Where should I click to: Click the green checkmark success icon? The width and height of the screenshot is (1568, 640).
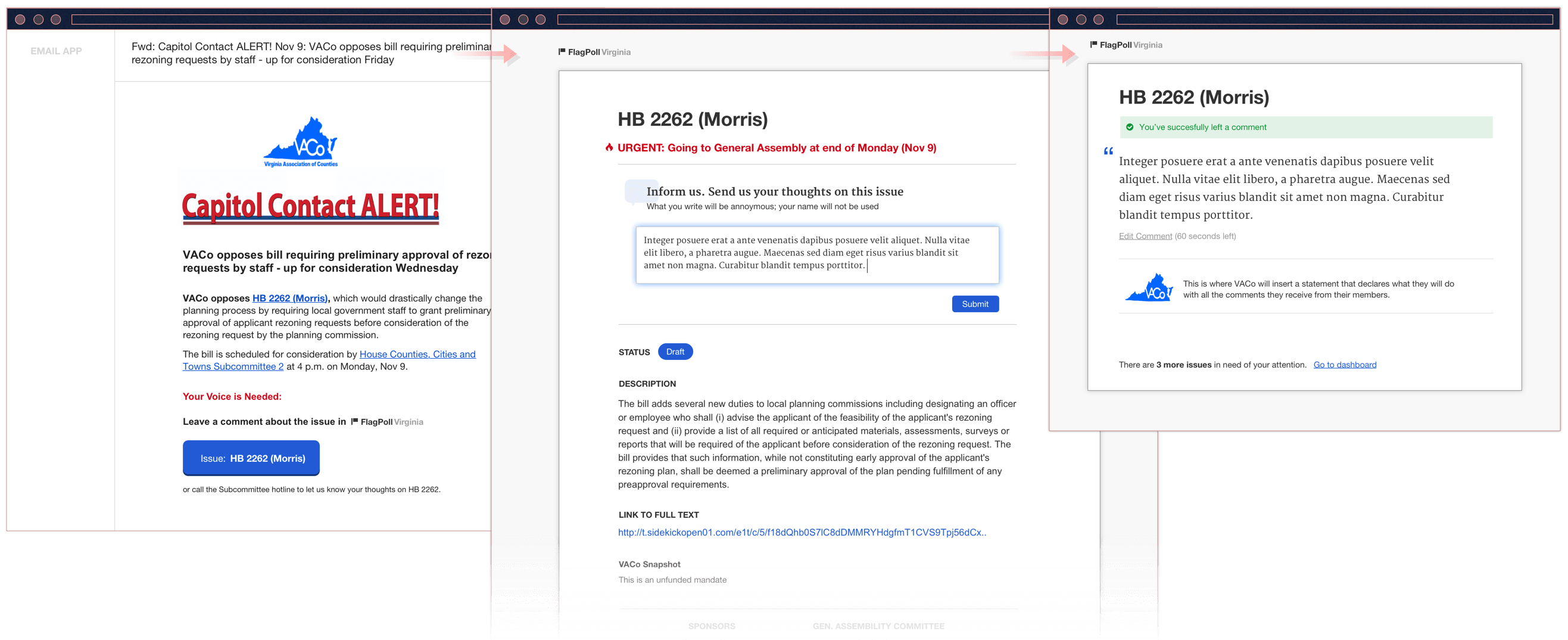point(1130,127)
